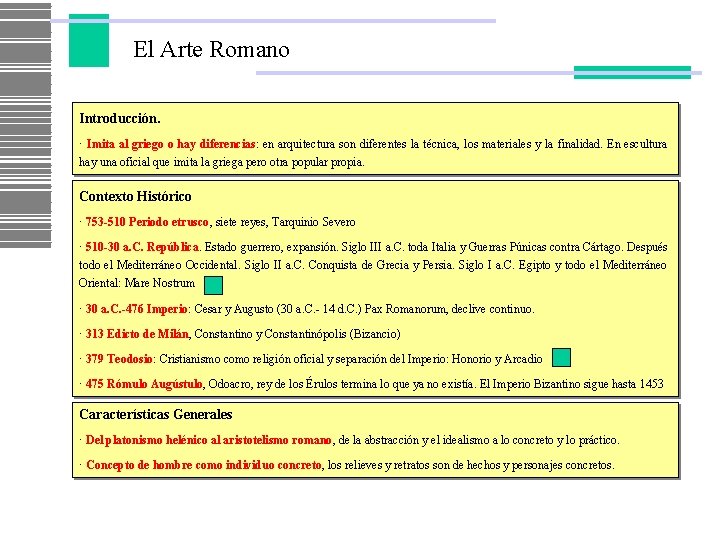Click the red text 313 Edicto de Milán
The image size is (720, 540).
click(137, 334)
